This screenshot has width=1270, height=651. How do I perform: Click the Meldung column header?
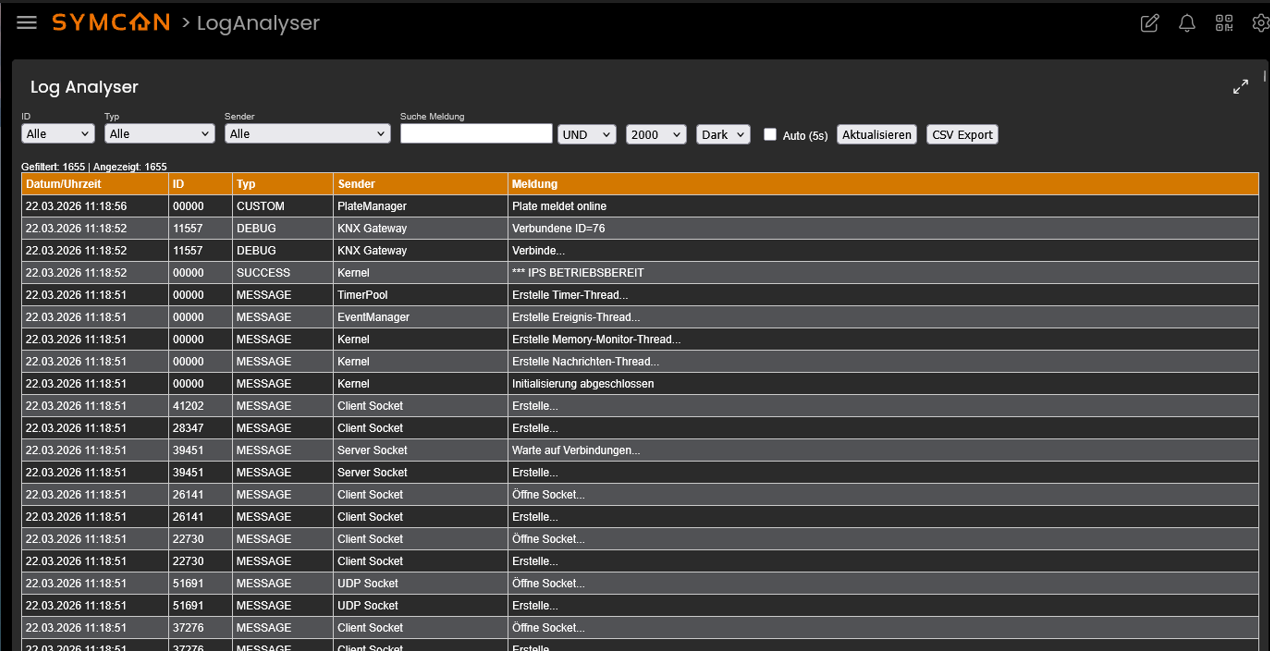click(534, 184)
